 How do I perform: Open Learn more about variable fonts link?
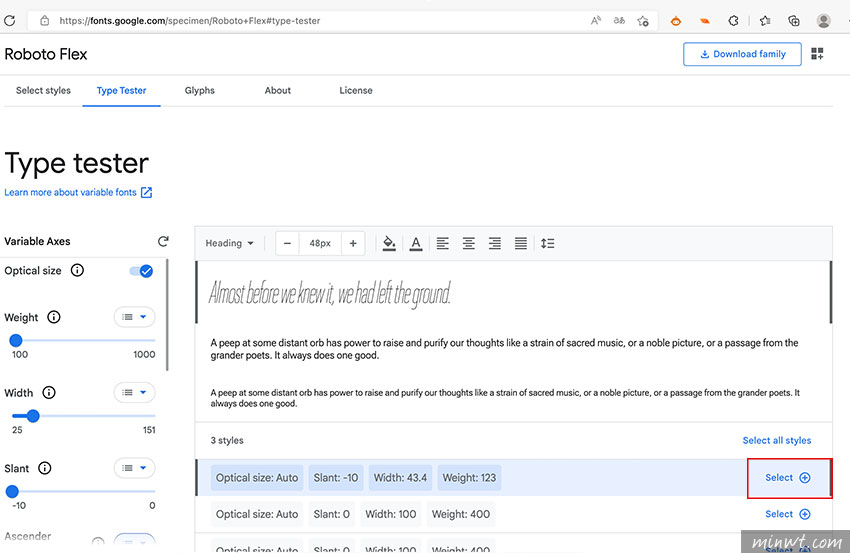pos(78,192)
